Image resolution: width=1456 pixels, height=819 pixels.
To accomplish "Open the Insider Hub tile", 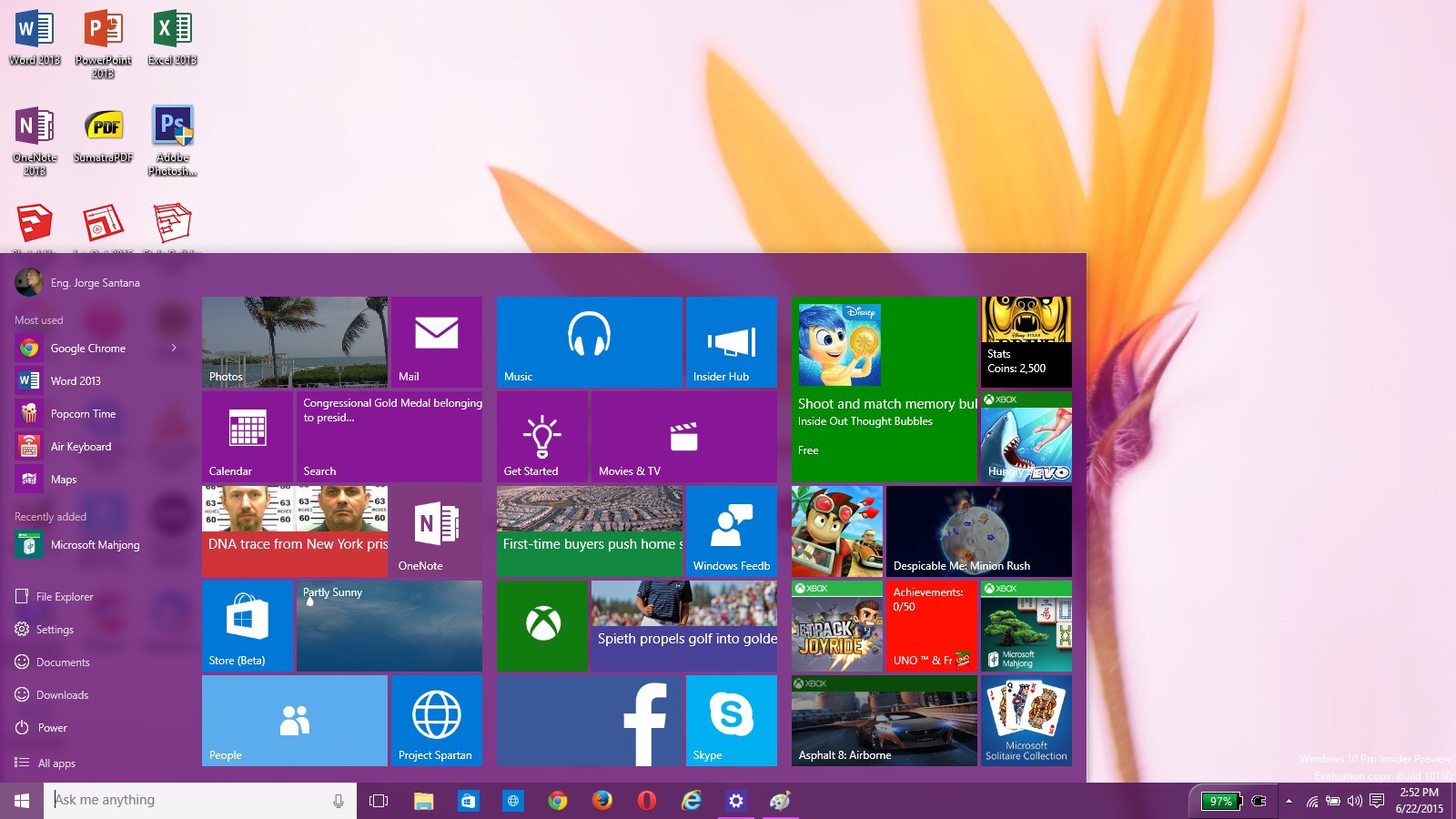I will tap(732, 342).
